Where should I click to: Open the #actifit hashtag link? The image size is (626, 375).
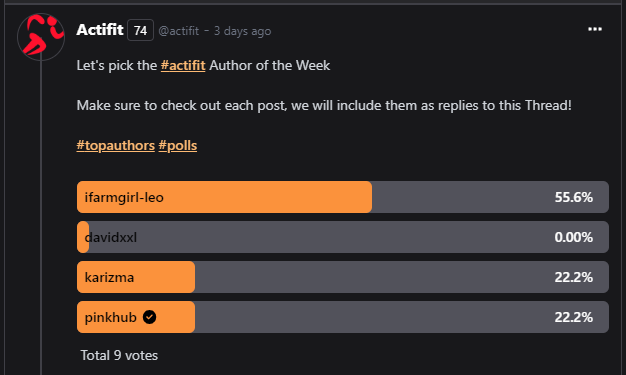tap(183, 65)
